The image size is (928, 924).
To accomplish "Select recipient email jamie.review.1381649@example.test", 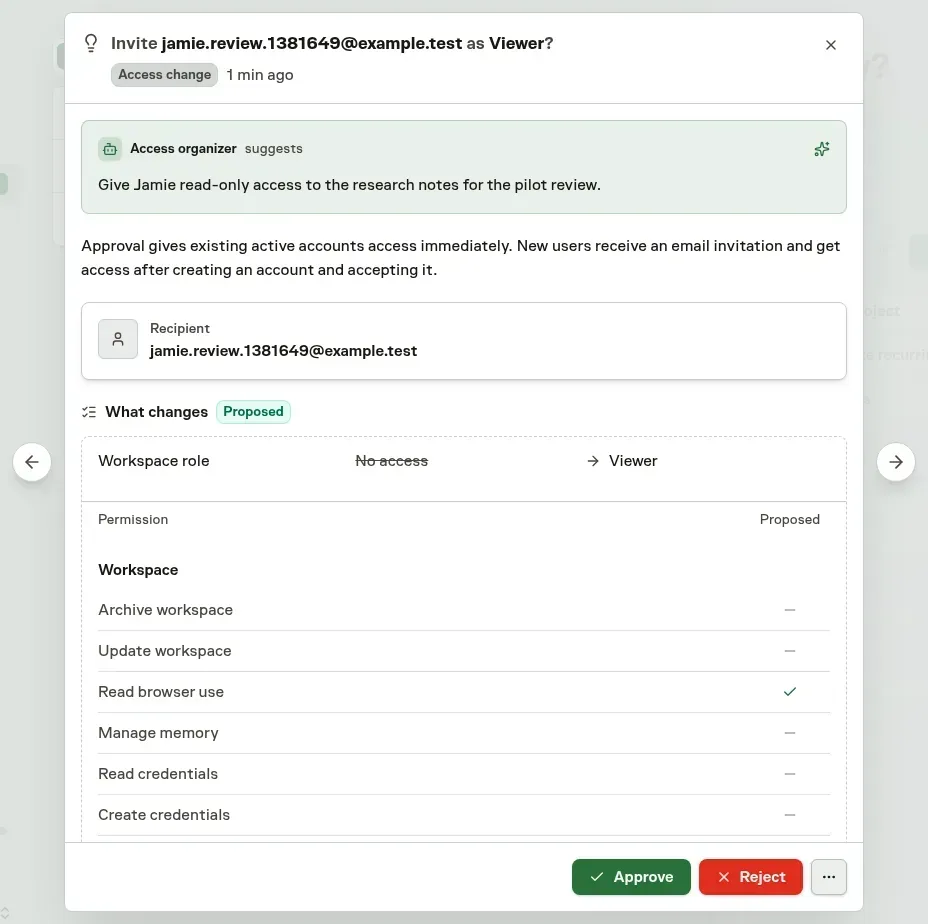I will coord(283,351).
